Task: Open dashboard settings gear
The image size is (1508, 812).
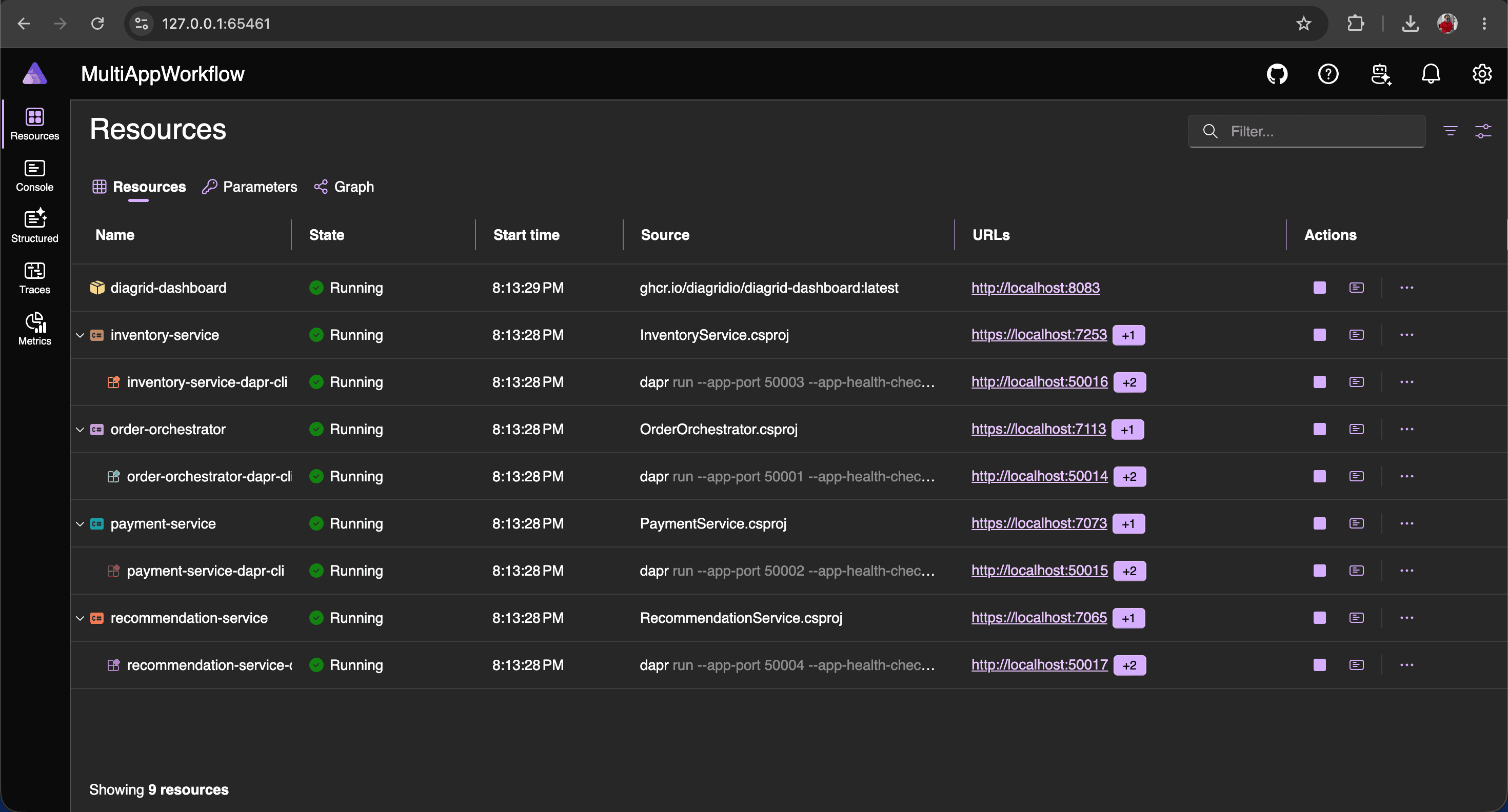Action: [1482, 74]
